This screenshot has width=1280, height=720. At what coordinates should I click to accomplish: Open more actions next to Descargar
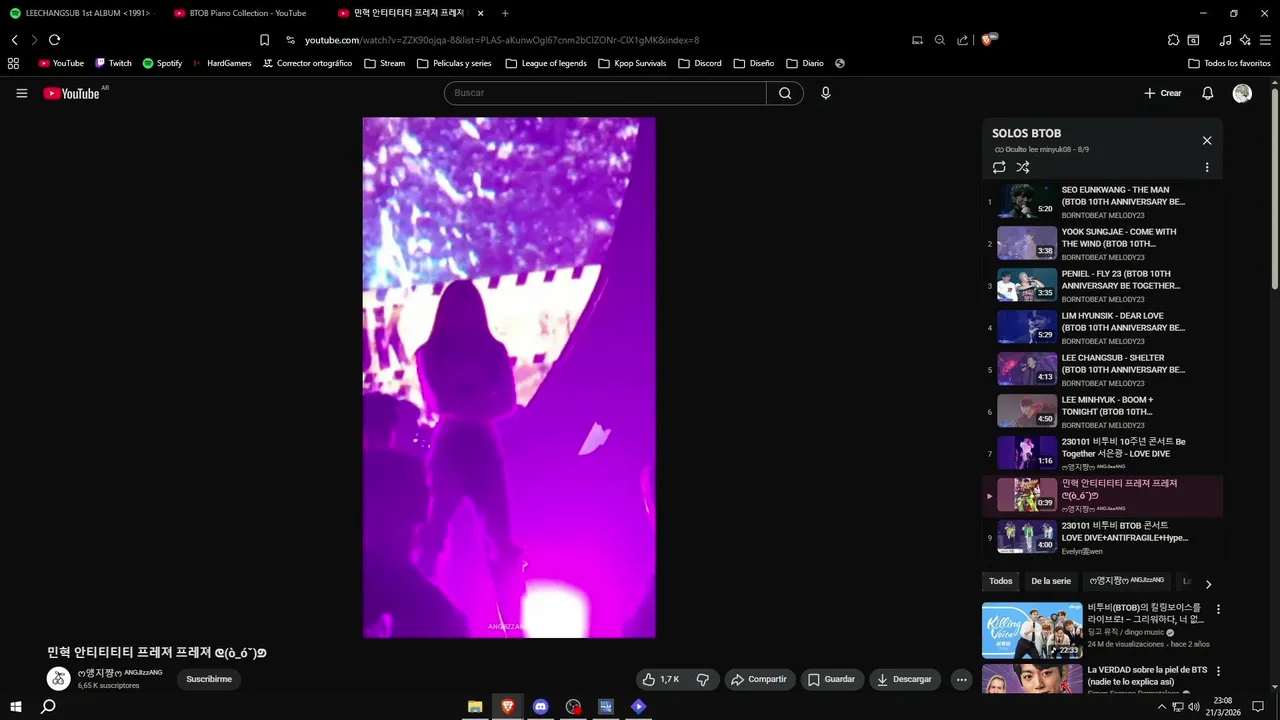[961, 679]
